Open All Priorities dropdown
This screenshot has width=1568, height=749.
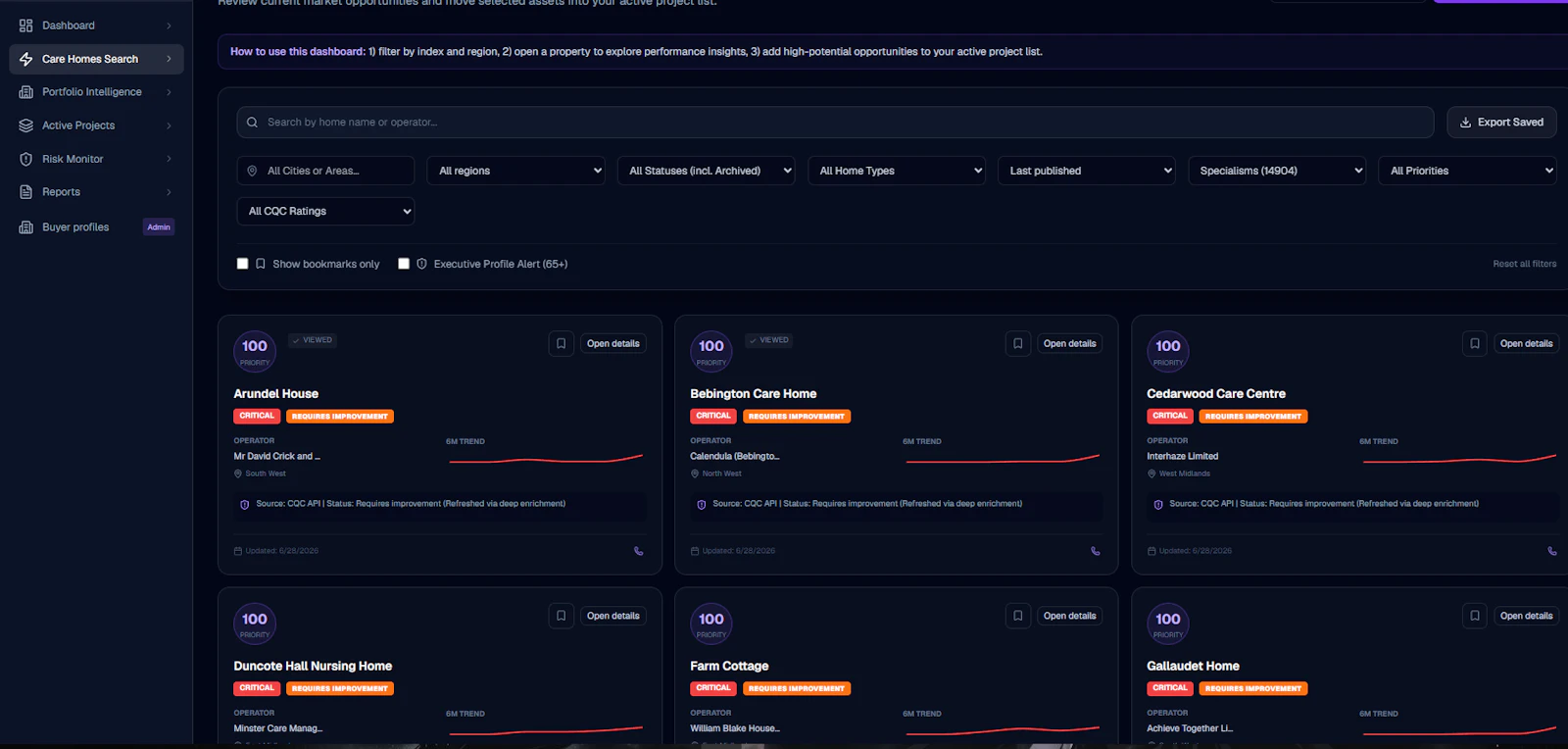(1467, 171)
